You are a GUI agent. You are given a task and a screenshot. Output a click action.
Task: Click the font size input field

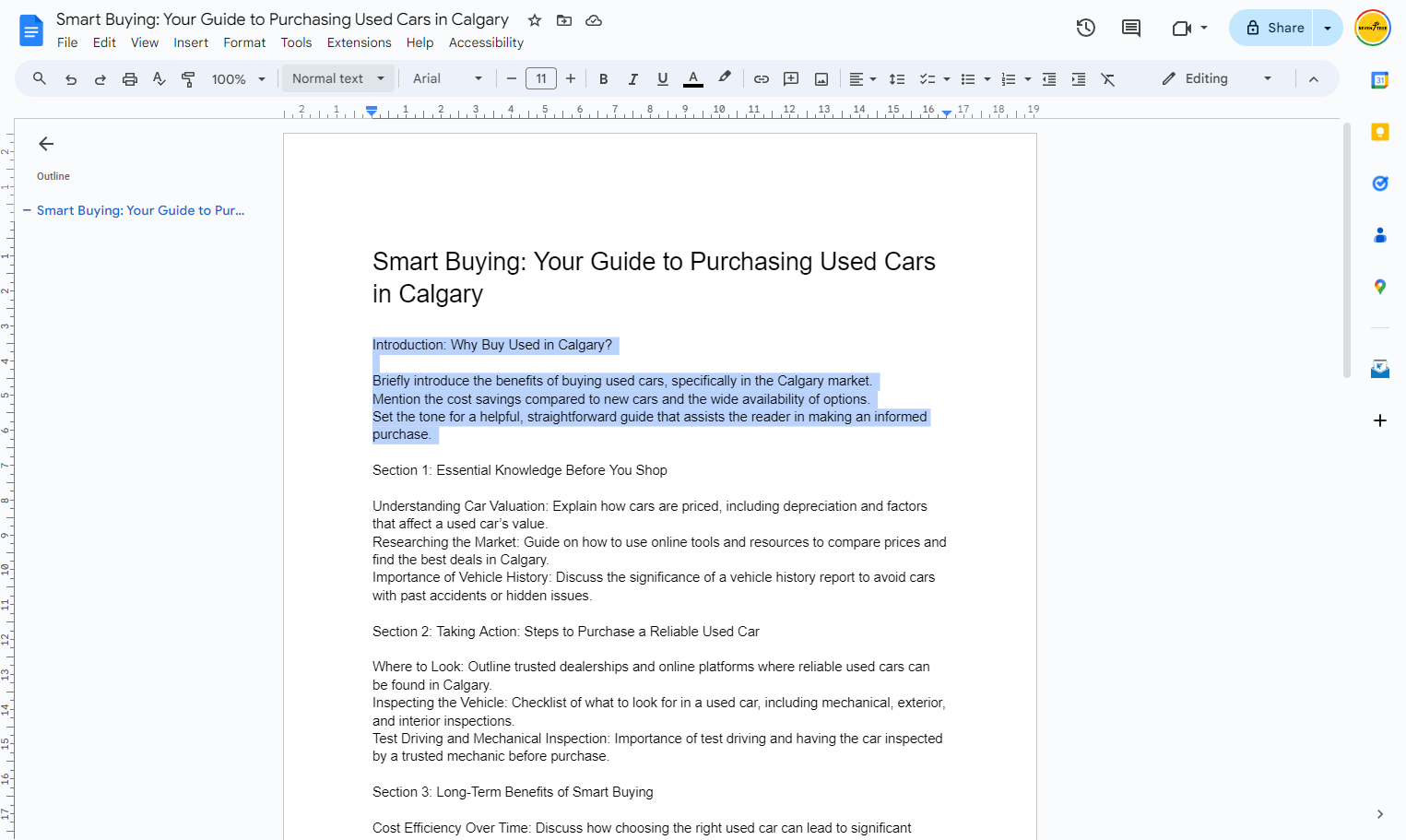[x=541, y=79]
